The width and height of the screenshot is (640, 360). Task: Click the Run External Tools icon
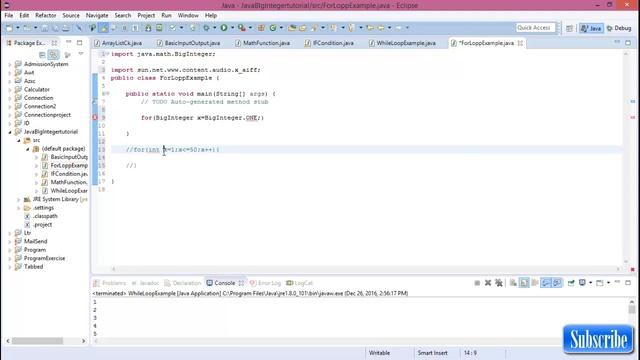242,28
